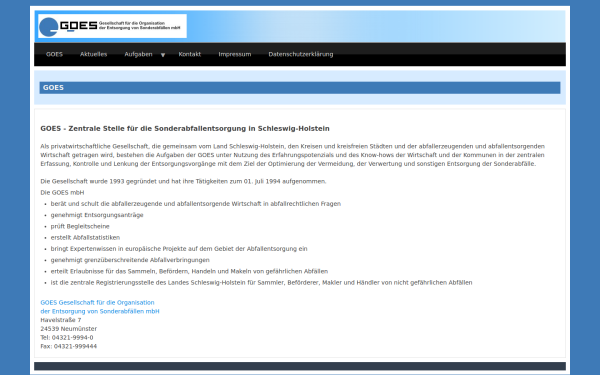Click the sentence 'Die Gesellschaft wurde 1993 gegründet'

pos(183,181)
